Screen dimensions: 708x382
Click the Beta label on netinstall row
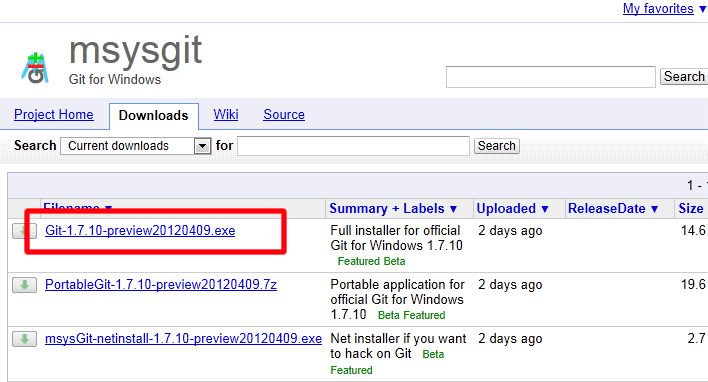(433, 354)
